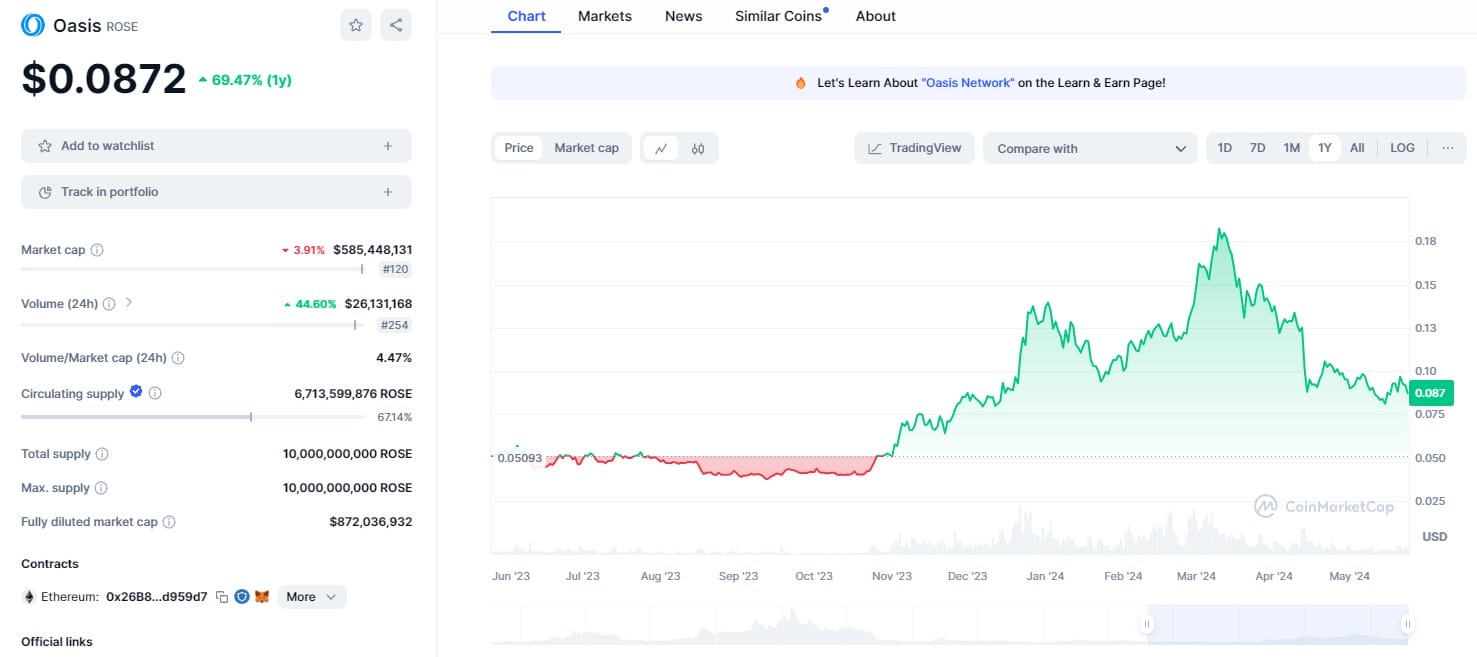Enable LOG scale on chart
Screen dimensions: 1477x657
[x=1402, y=148]
